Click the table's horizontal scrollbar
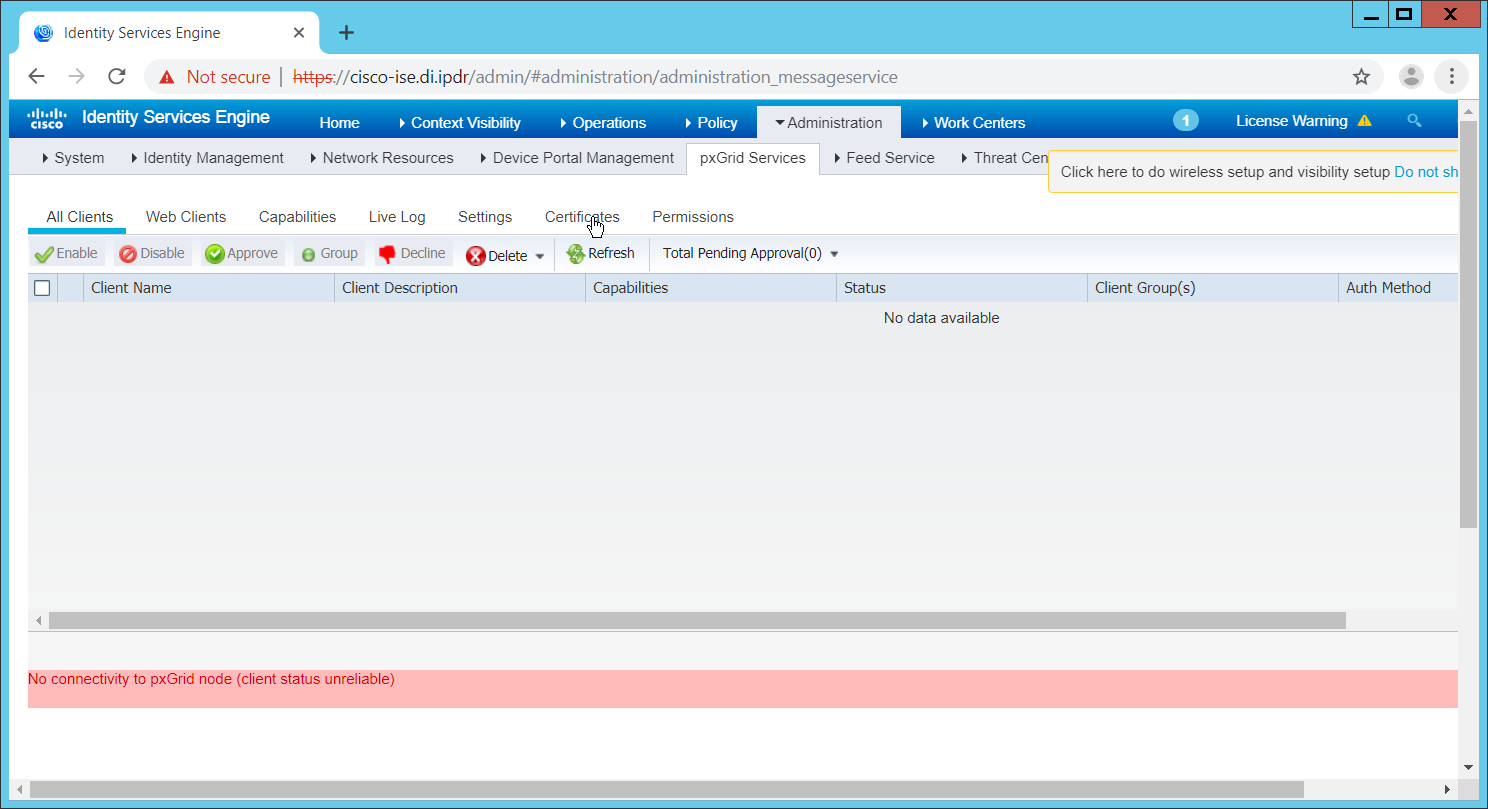 (696, 621)
